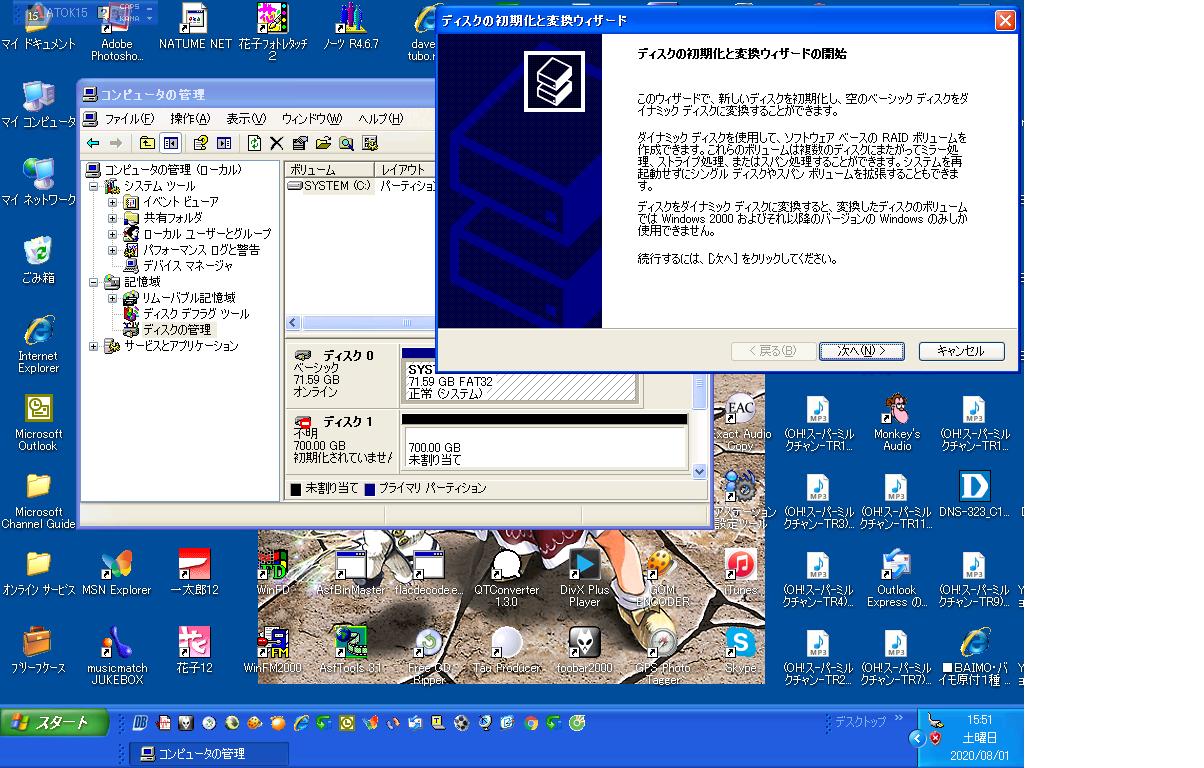
Task: Open the Monkey's Audio desktop icon
Action: [896, 421]
